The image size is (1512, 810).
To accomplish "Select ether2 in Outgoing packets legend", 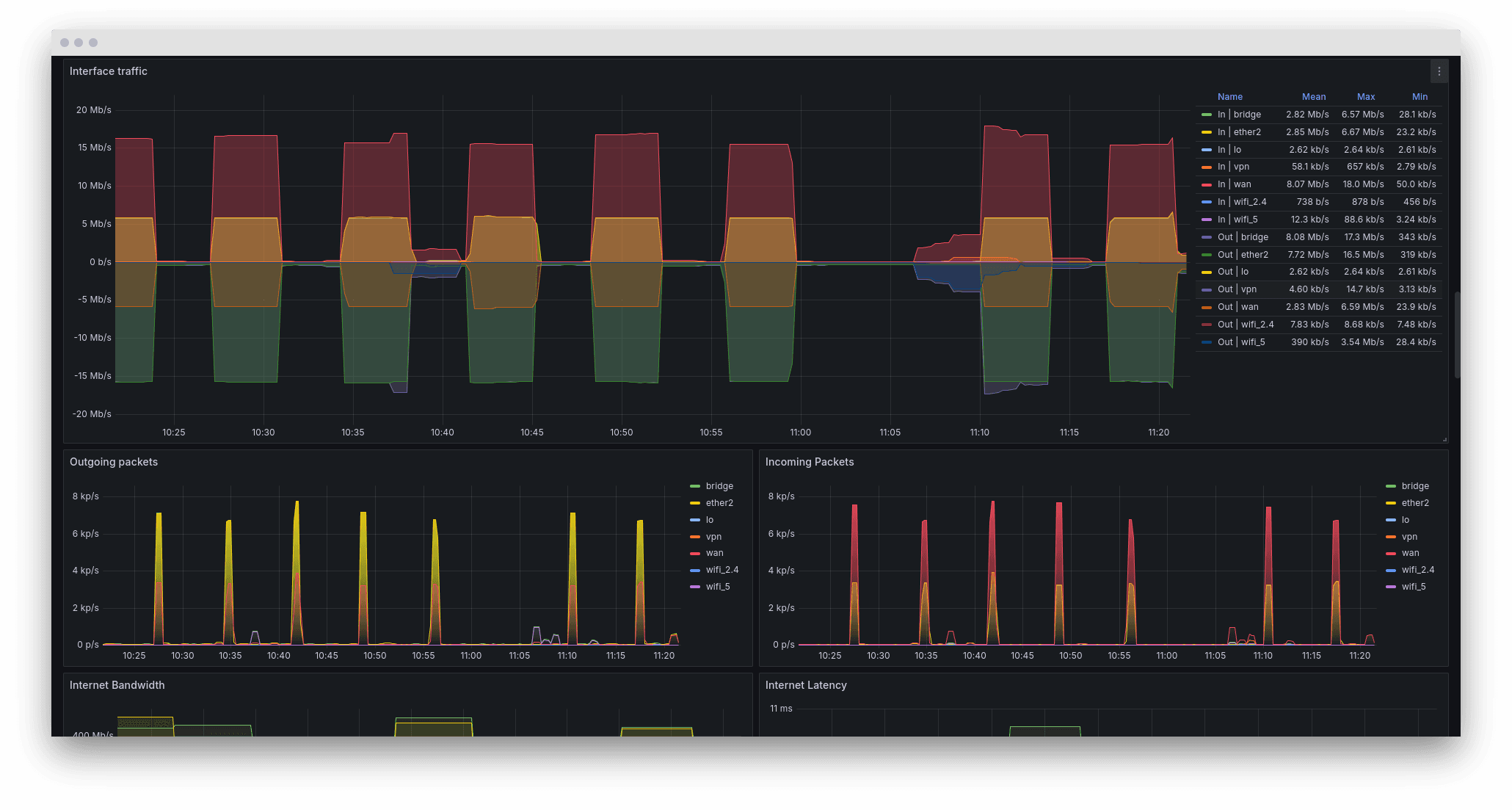I will 719,503.
